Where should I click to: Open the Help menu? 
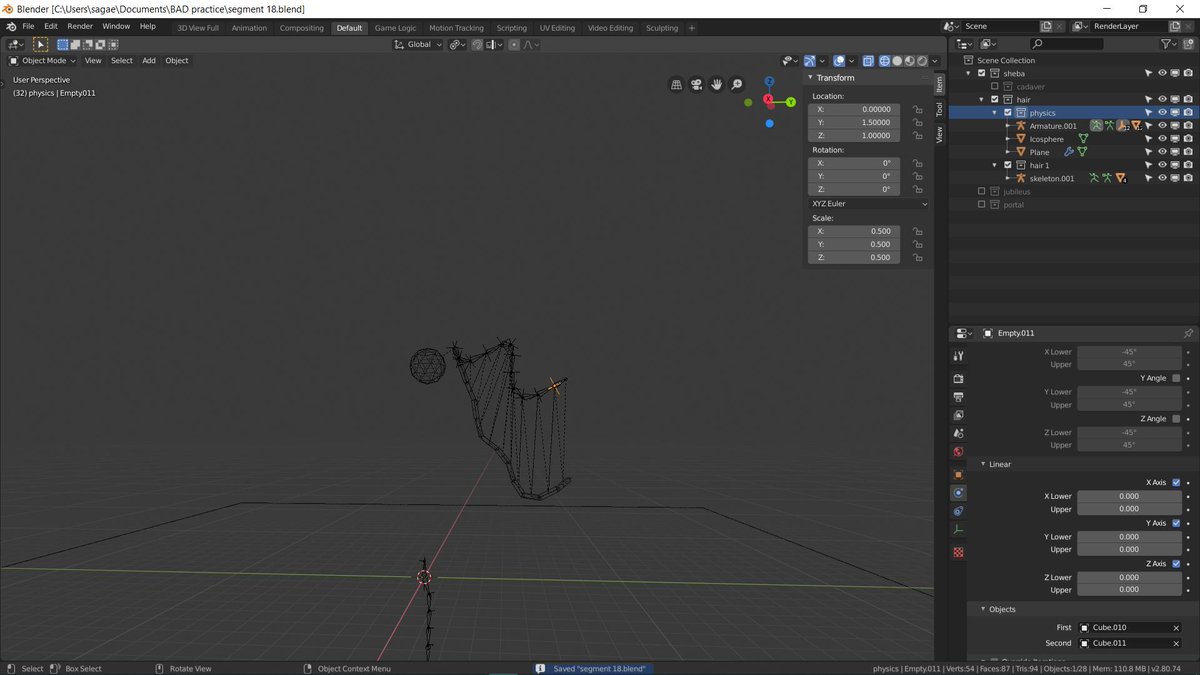[147, 26]
